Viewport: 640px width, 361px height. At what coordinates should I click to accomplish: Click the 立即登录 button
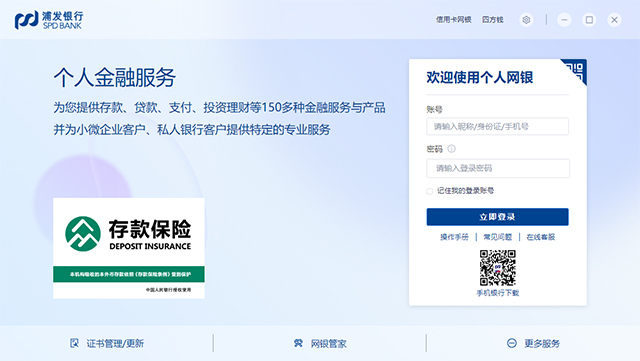click(498, 217)
